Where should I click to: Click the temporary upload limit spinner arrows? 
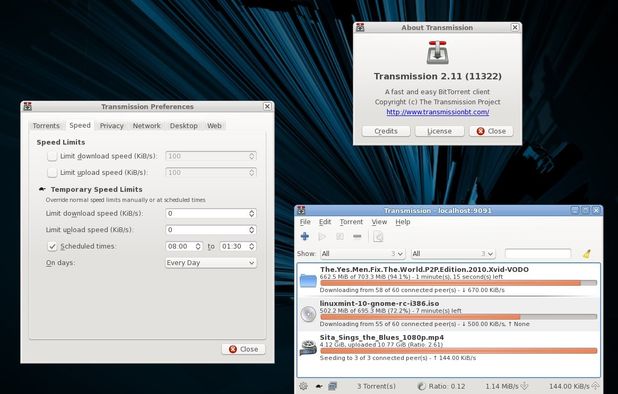[251, 230]
